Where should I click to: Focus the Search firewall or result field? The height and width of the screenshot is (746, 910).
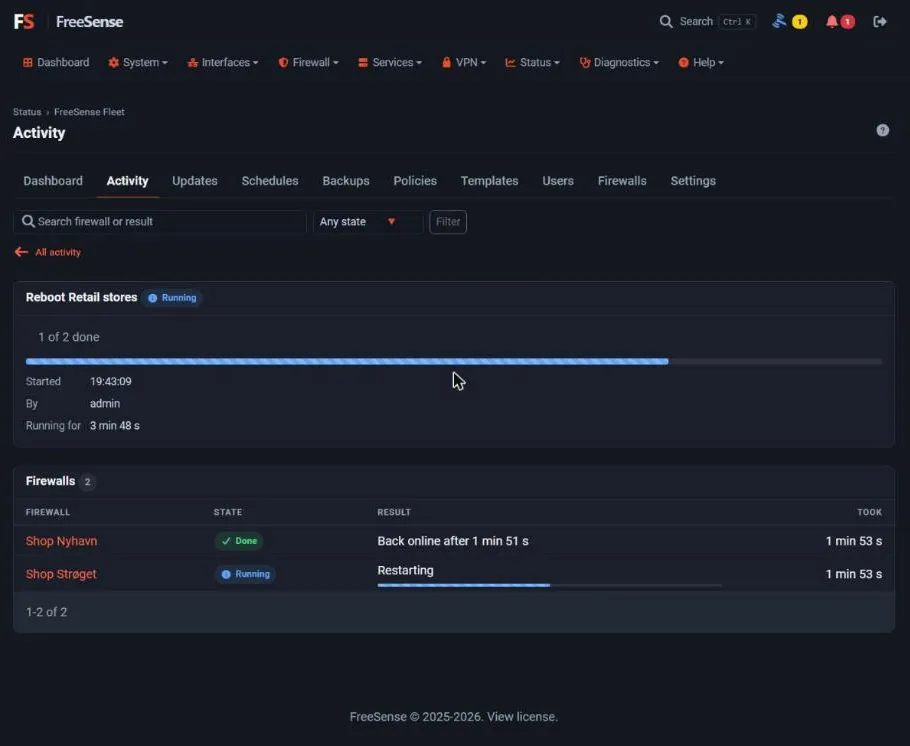pyautogui.click(x=160, y=222)
